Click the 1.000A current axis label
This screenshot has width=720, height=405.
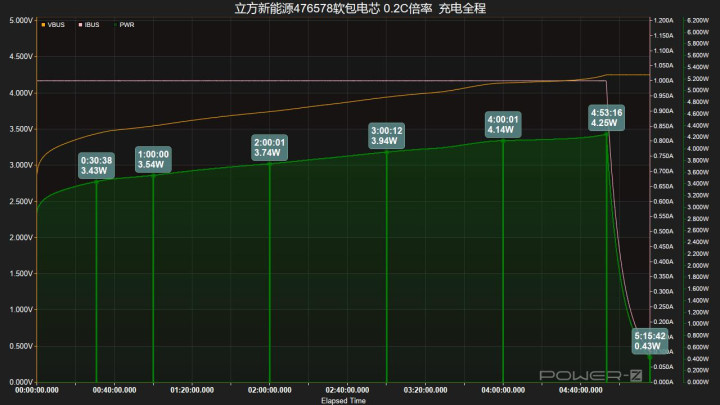[x=663, y=81]
